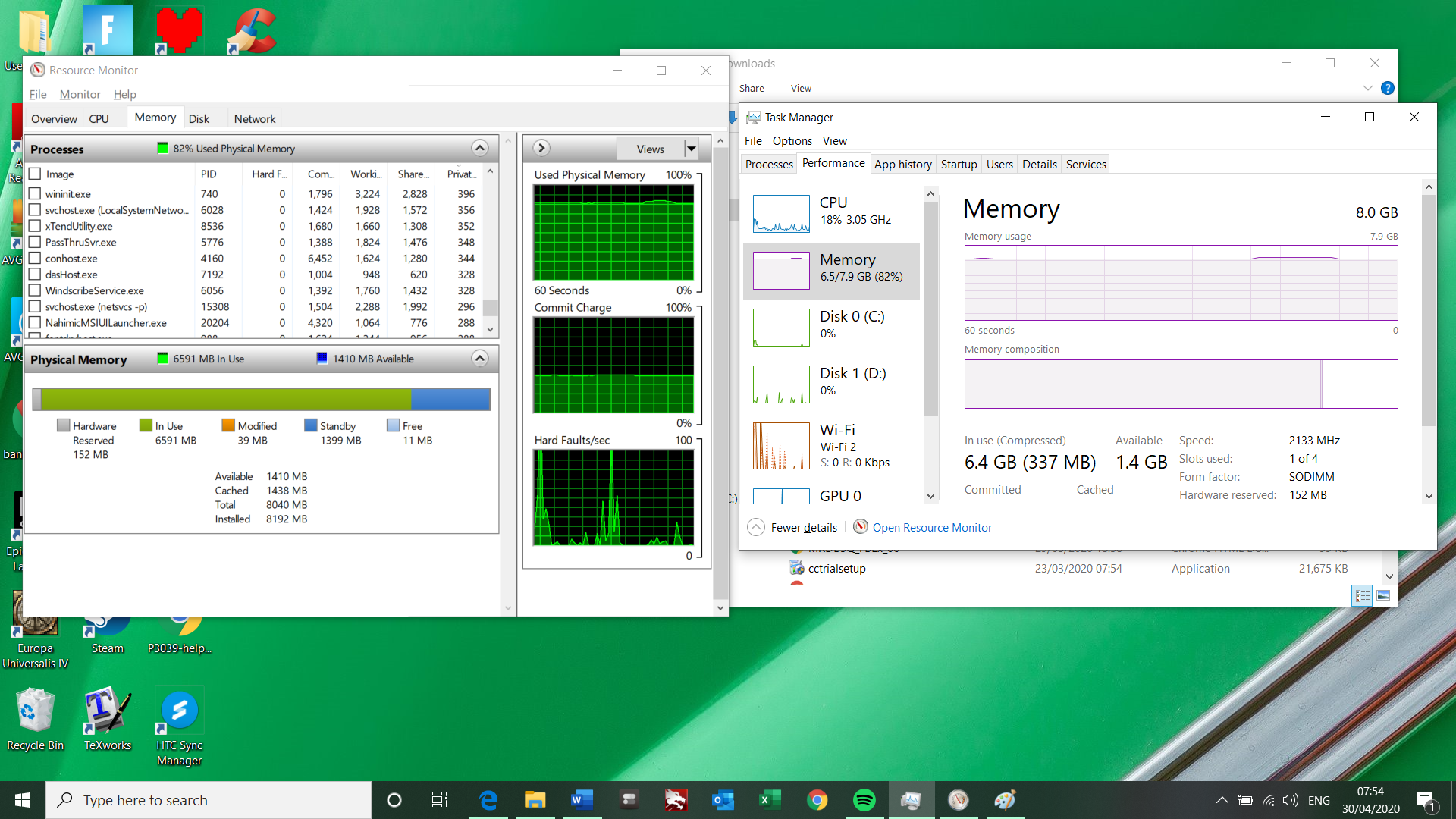Select the CPU graph in Task Manager

(x=781, y=213)
